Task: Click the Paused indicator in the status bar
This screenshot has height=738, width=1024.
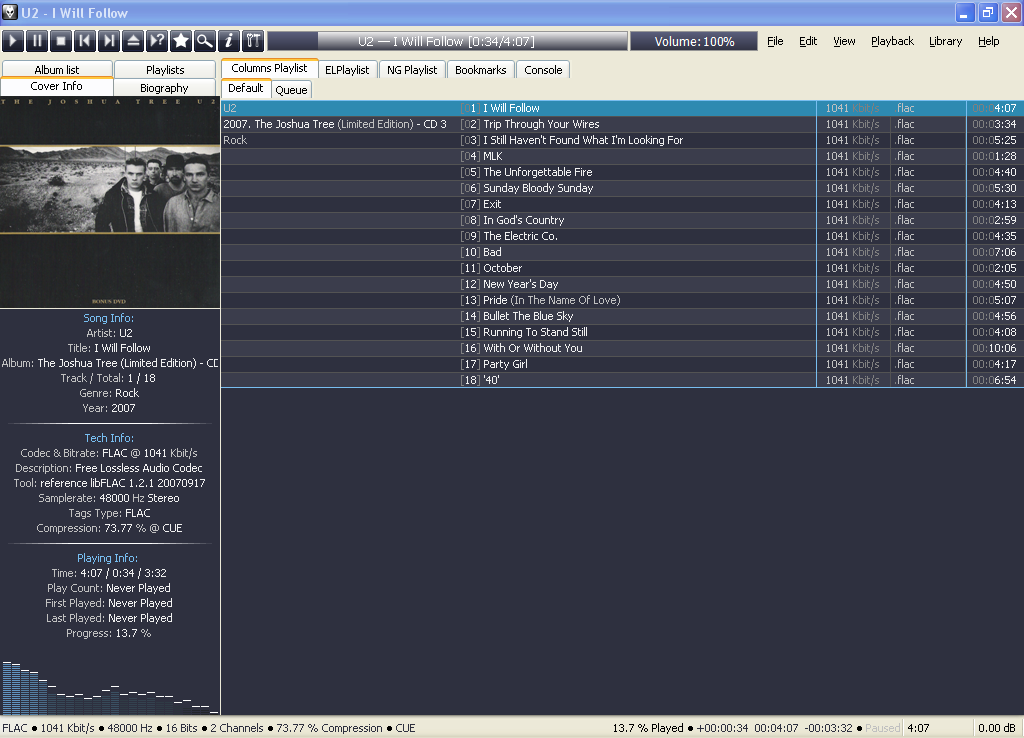Action: 882,728
